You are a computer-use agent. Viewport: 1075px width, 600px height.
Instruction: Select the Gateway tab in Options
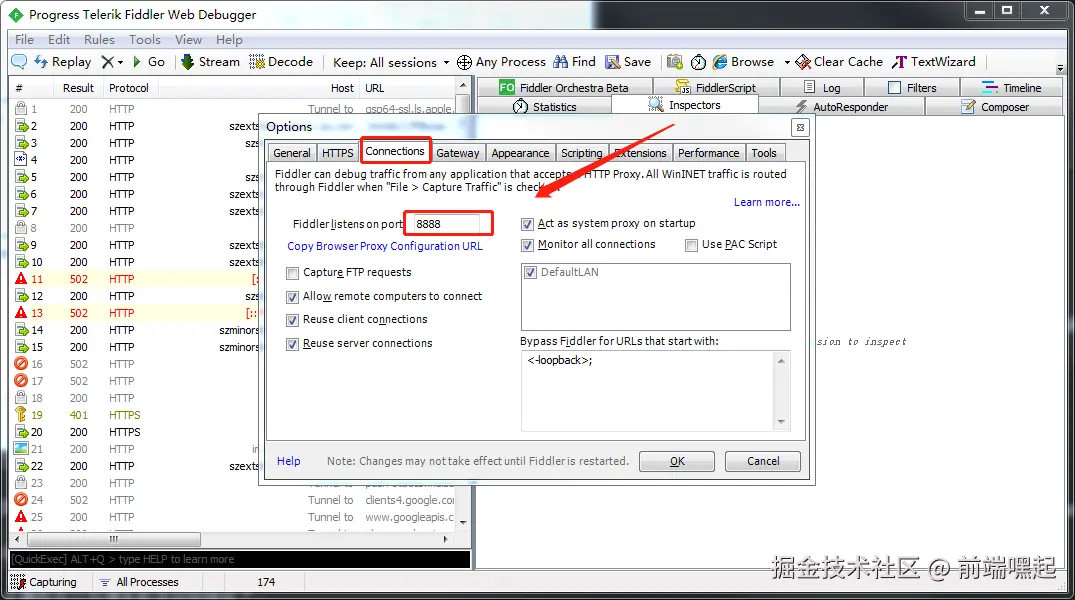click(458, 153)
